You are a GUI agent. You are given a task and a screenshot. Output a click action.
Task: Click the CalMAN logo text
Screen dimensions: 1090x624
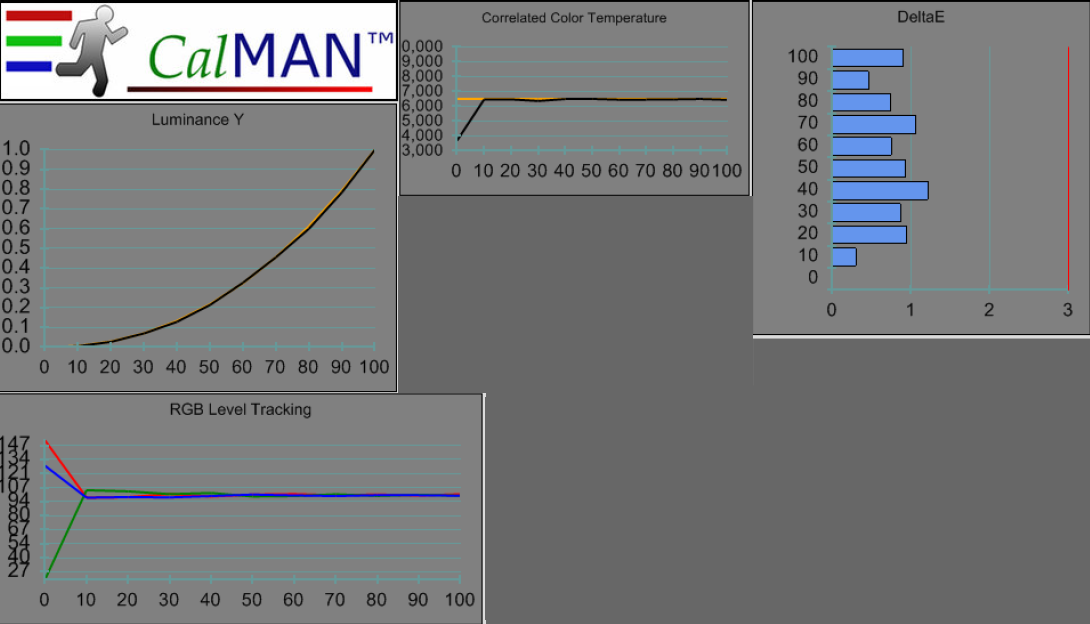point(270,56)
